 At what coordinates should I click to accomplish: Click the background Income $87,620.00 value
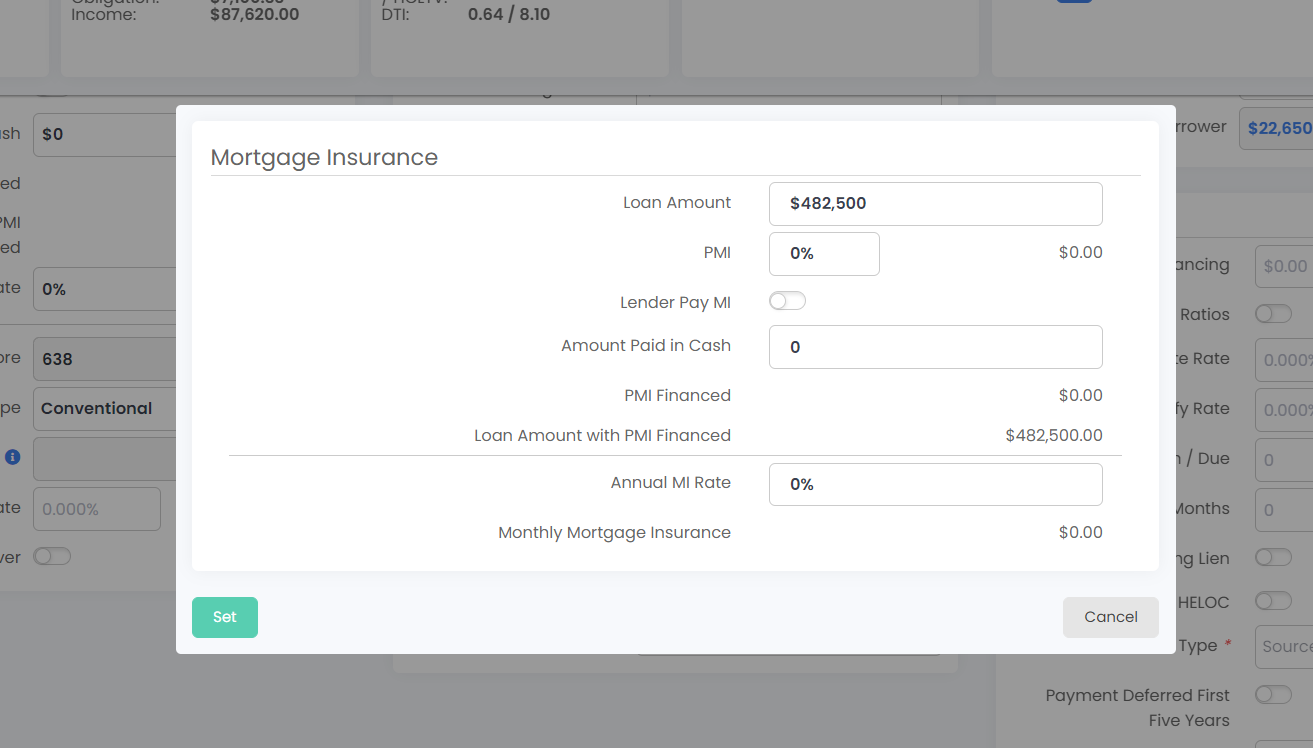coord(254,14)
